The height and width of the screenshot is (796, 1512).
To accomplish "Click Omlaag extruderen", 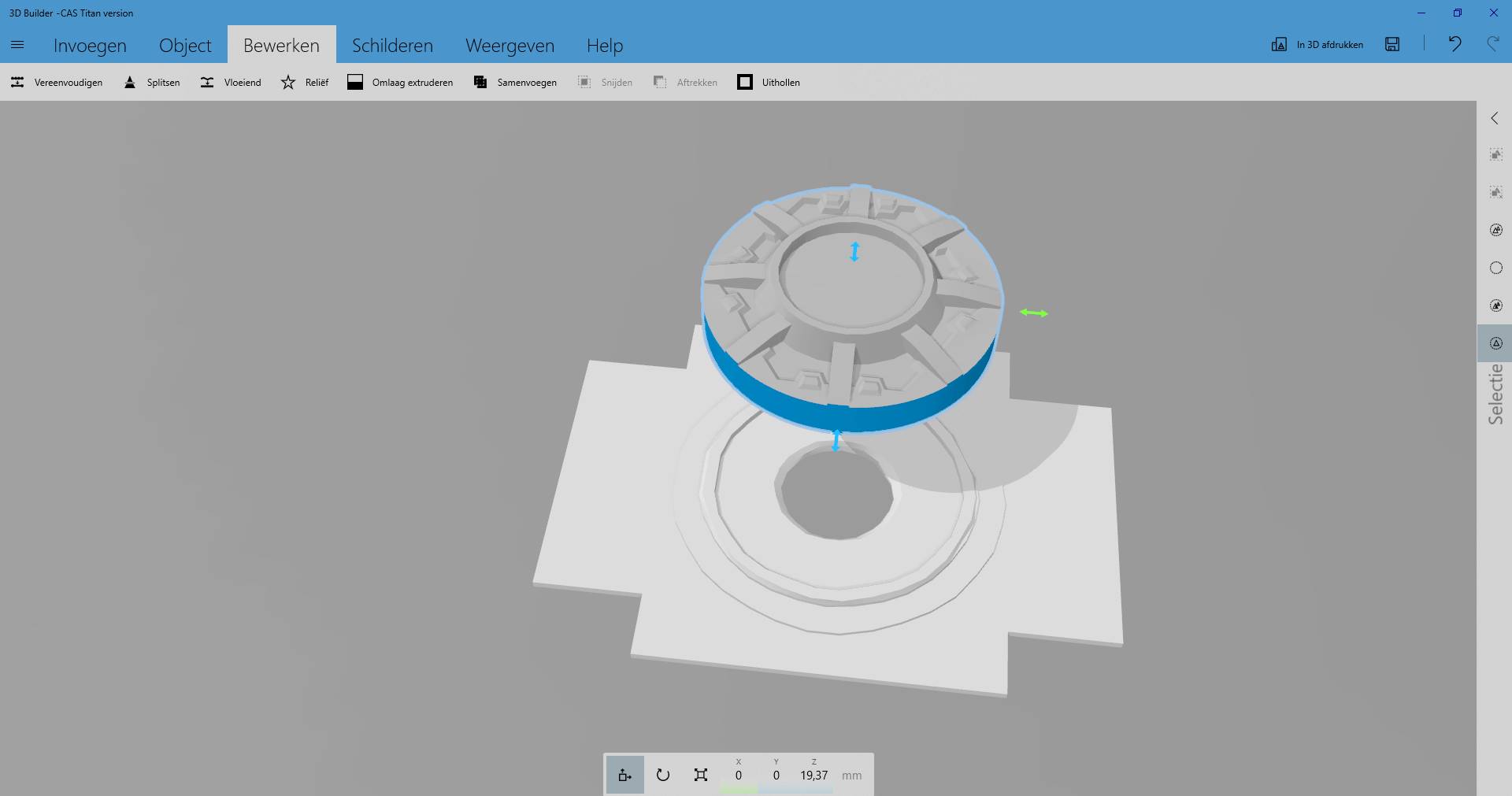I will (x=400, y=83).
